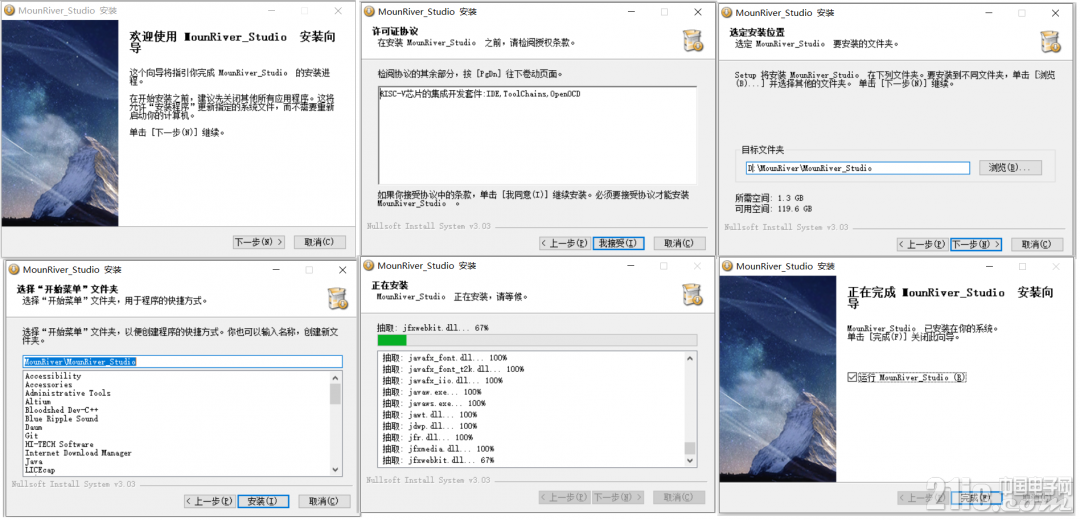Click the jdwp.dll log line

coord(430,426)
